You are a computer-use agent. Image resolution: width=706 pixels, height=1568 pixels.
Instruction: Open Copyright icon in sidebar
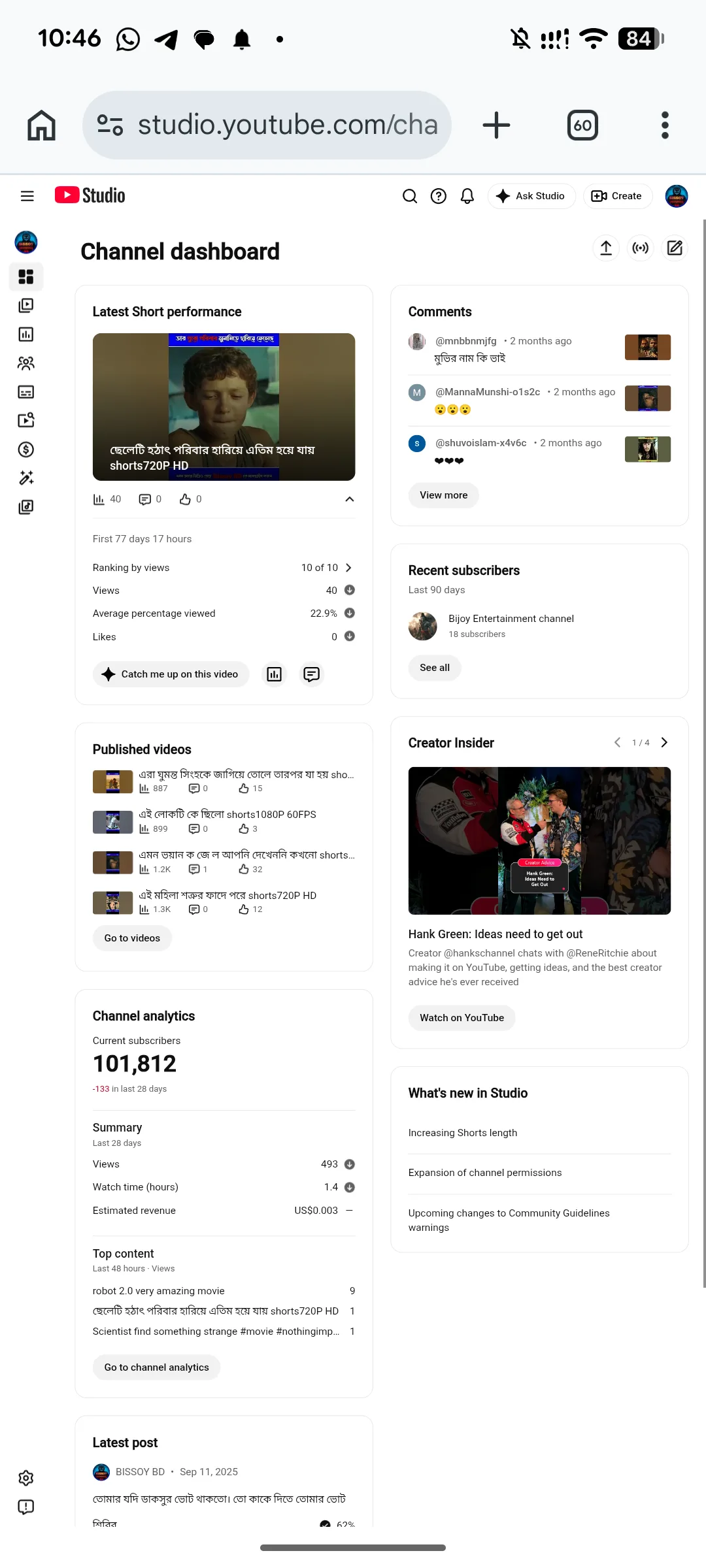tap(26, 420)
